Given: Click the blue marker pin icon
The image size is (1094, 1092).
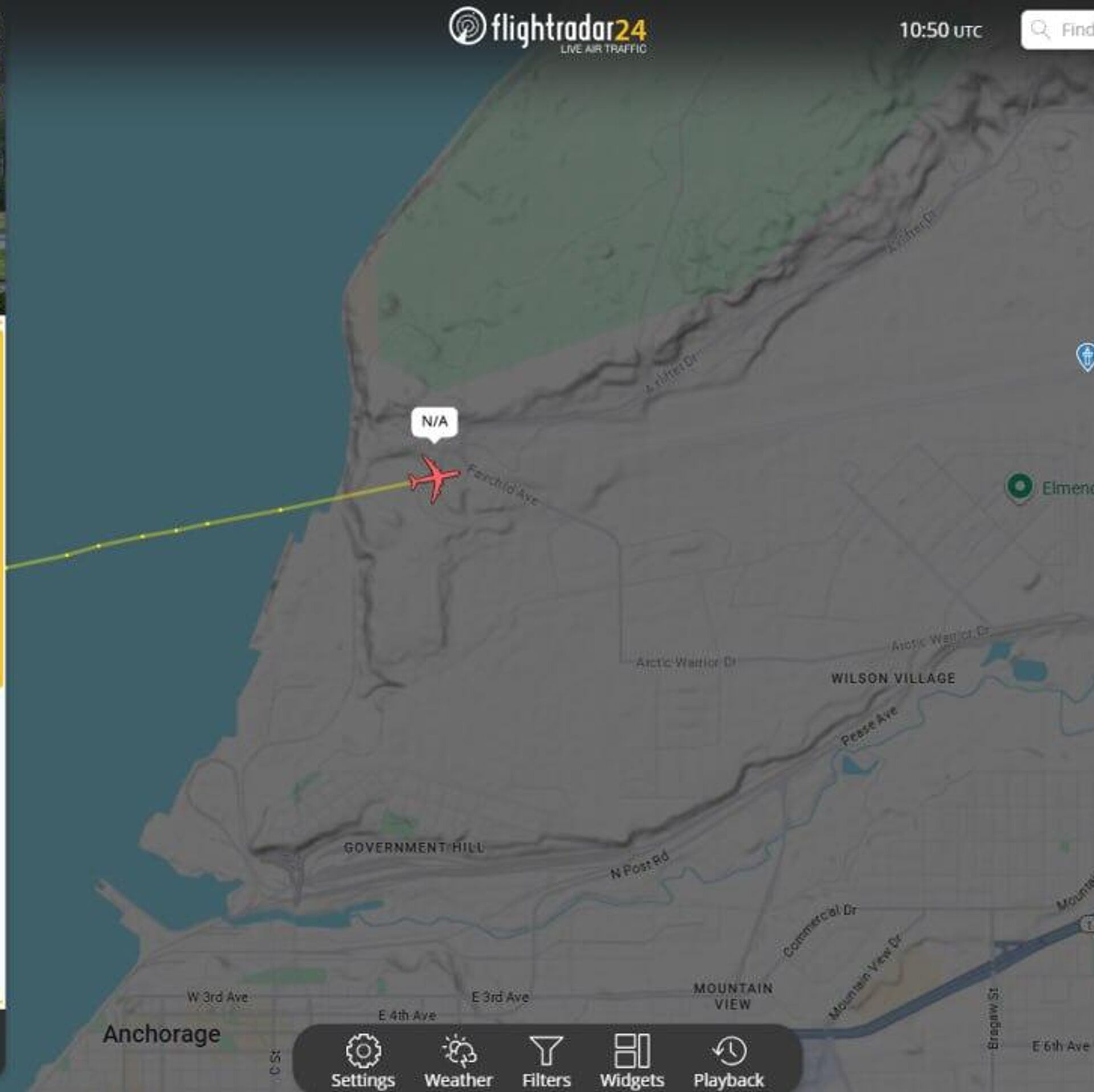Looking at the screenshot, I should point(1085,357).
